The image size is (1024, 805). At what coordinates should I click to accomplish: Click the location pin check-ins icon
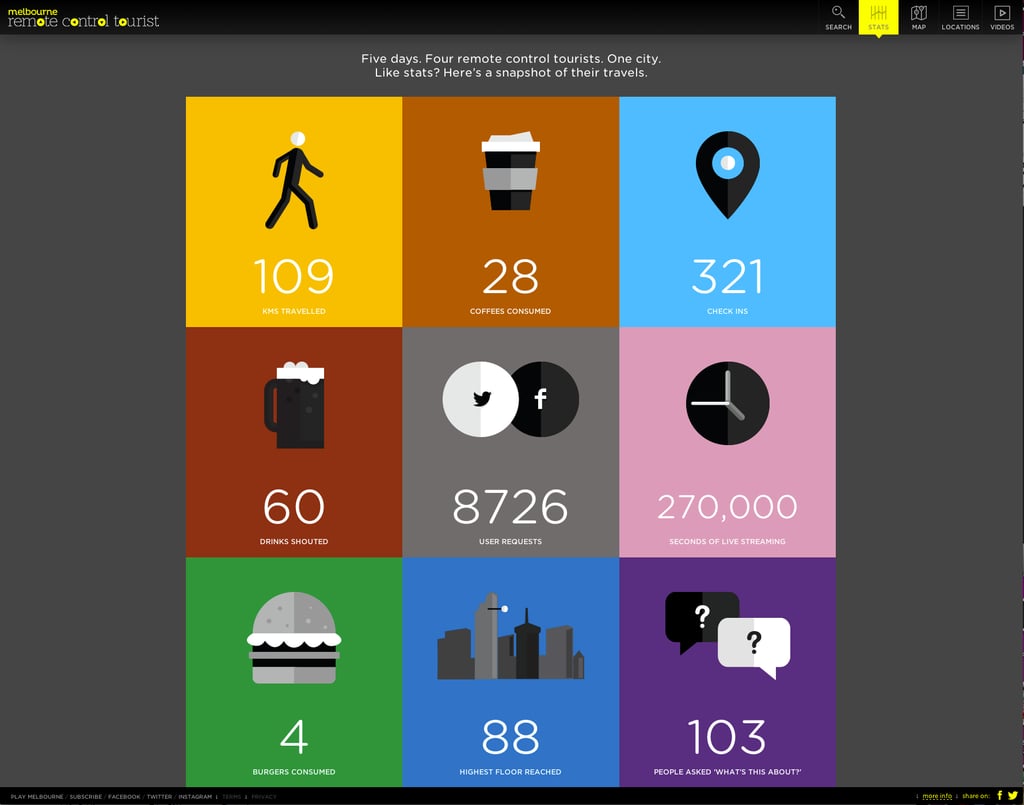coord(728,174)
